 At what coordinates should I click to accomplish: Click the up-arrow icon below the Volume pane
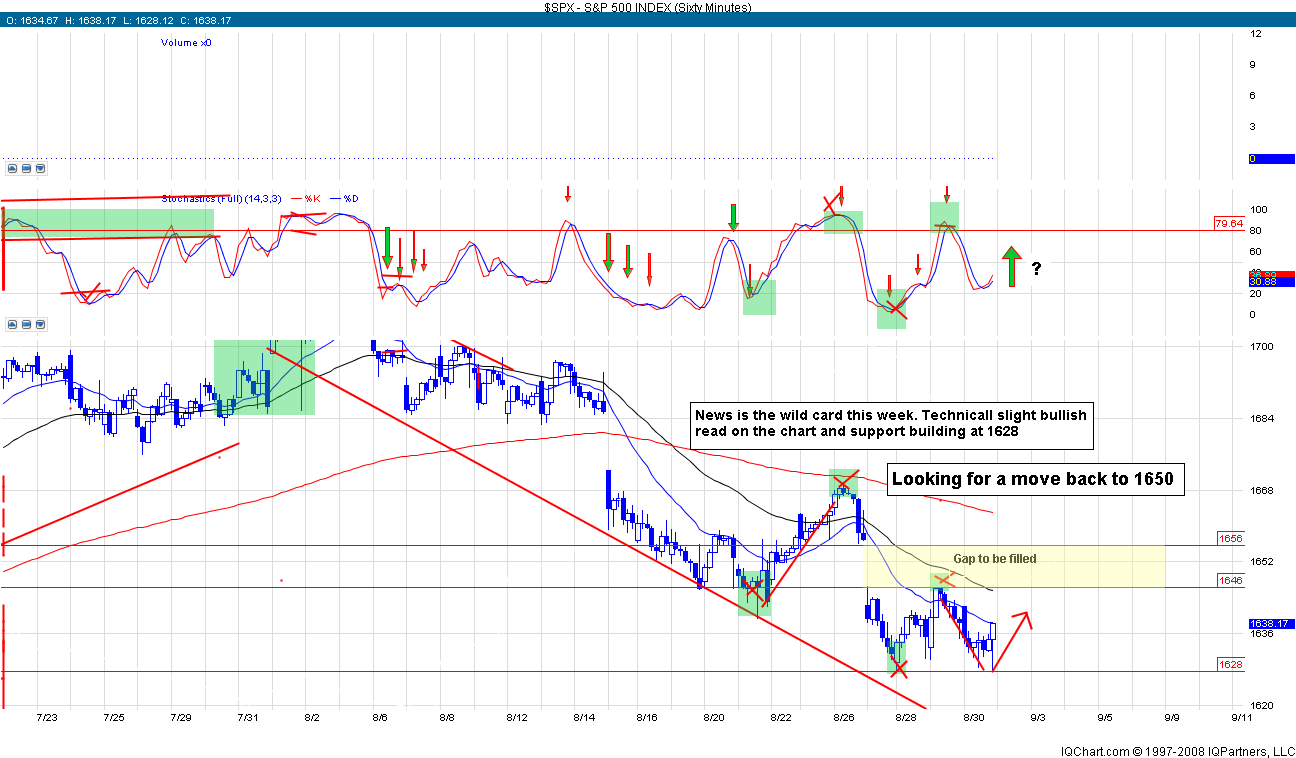pos(10,169)
